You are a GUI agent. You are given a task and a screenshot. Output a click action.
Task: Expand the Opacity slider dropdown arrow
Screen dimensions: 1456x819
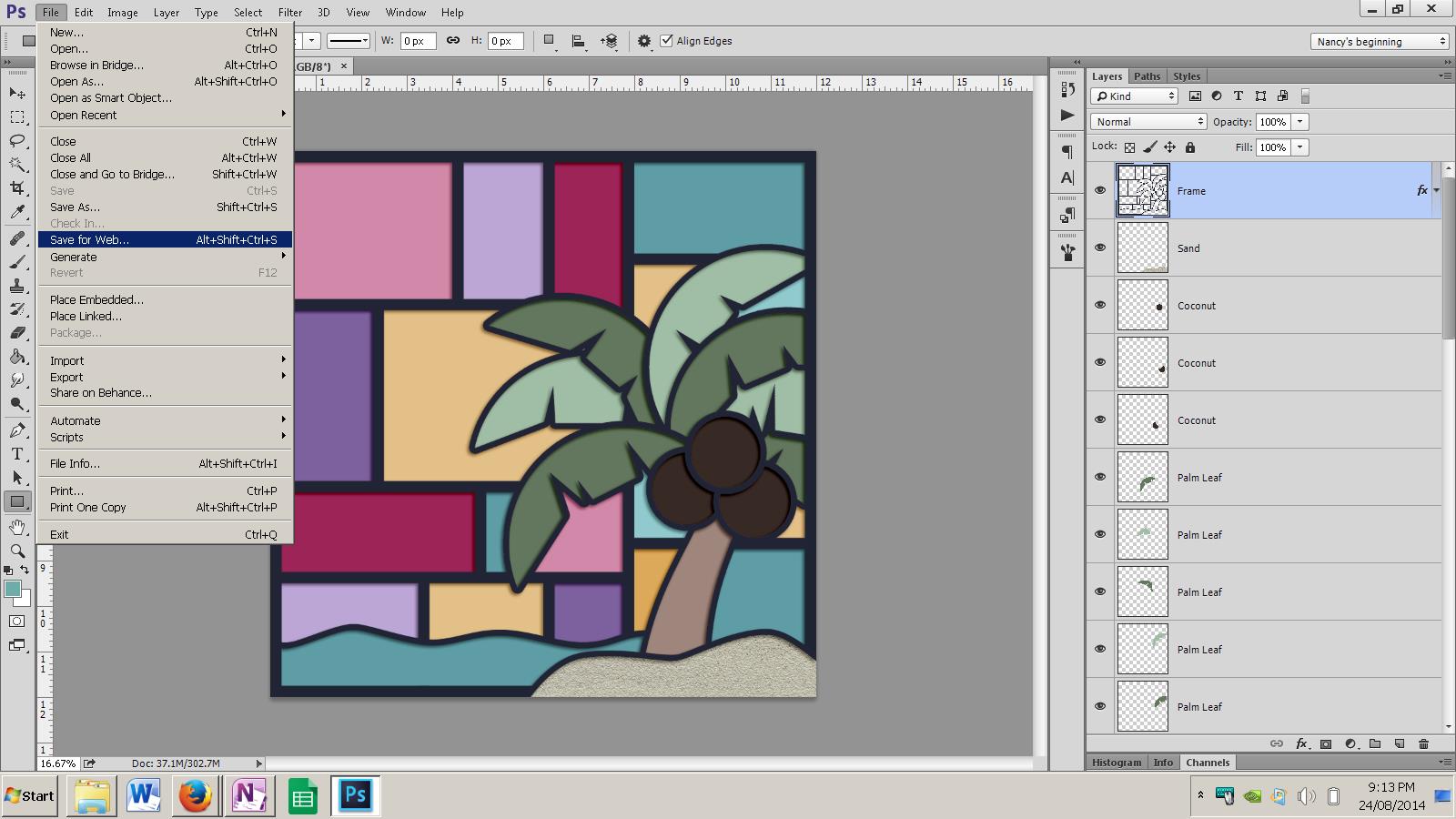click(1300, 121)
